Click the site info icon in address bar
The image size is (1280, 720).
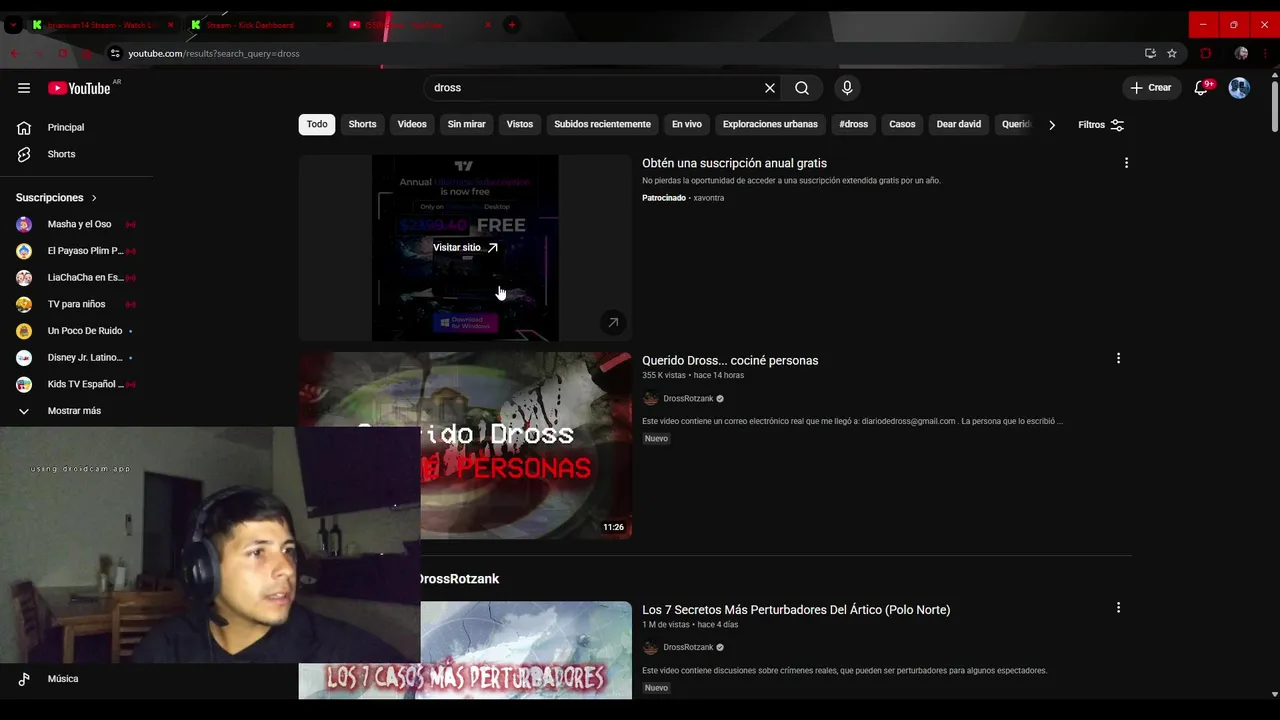[x=115, y=53]
